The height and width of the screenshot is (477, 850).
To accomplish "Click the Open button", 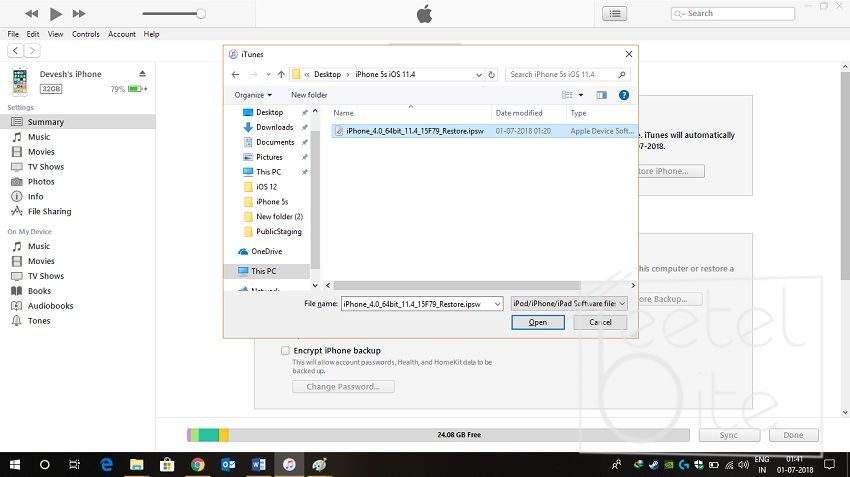I will pos(538,322).
